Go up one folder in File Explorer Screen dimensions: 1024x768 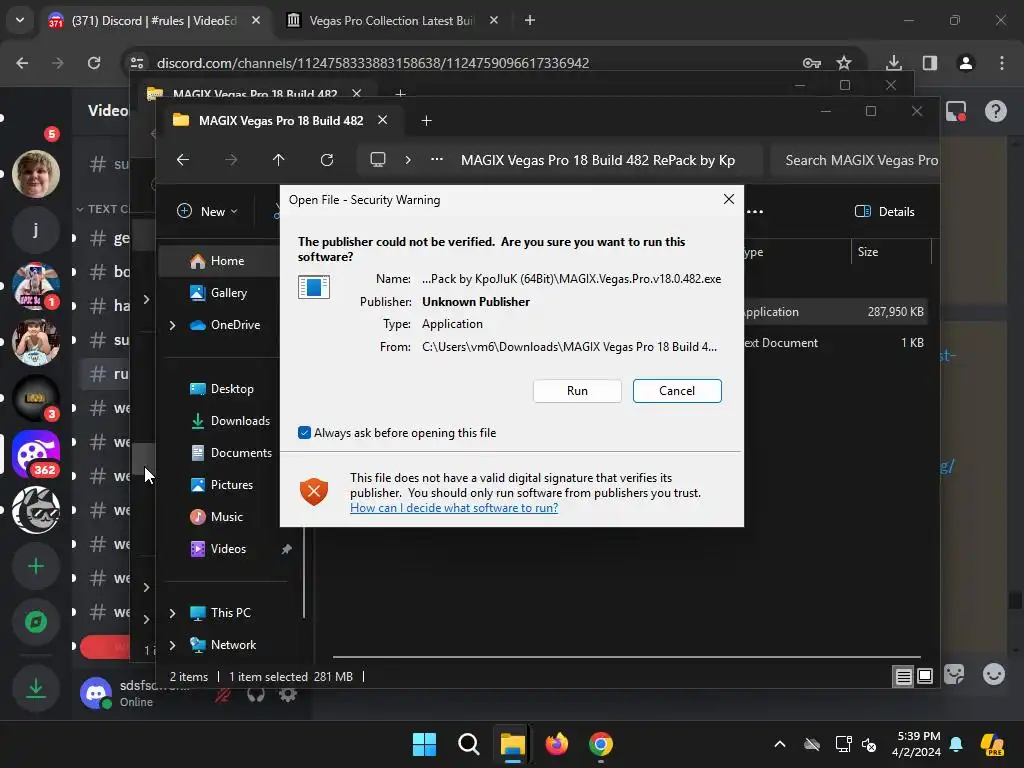point(278,160)
